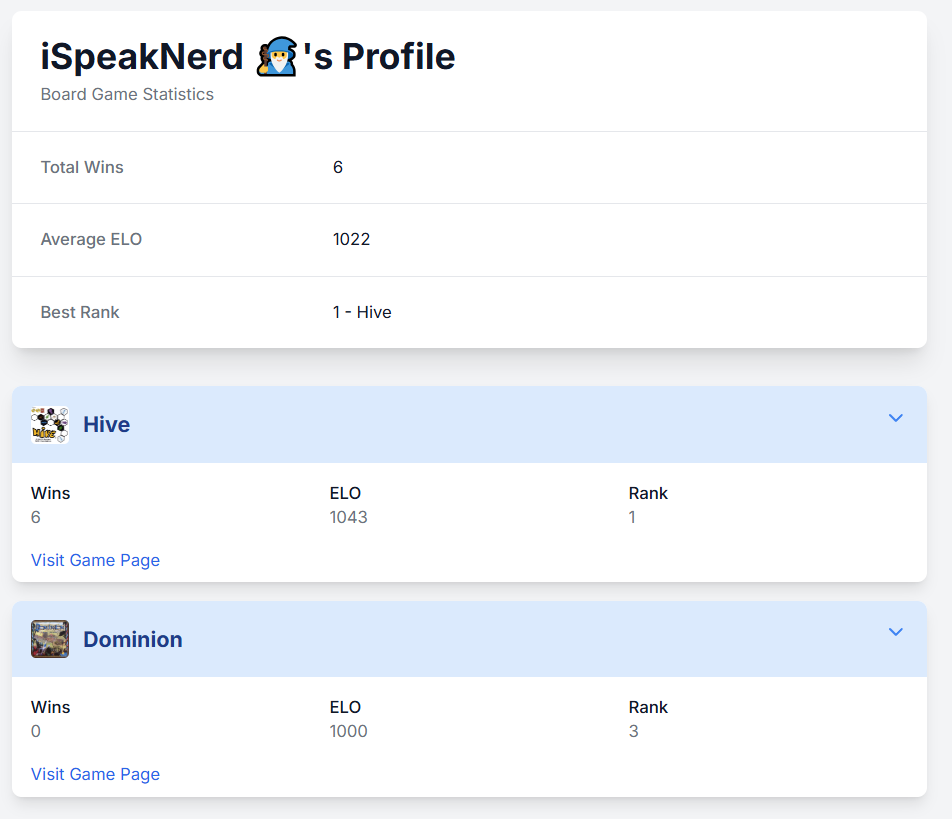This screenshot has width=952, height=819.
Task: Click the Best Rank value 1 - Hive
Action: (362, 312)
